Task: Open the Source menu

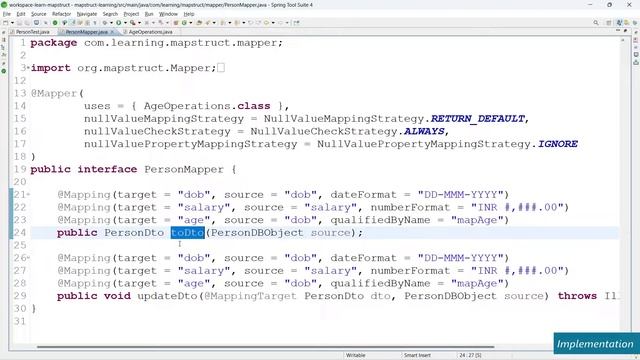Action: [x=39, y=14]
